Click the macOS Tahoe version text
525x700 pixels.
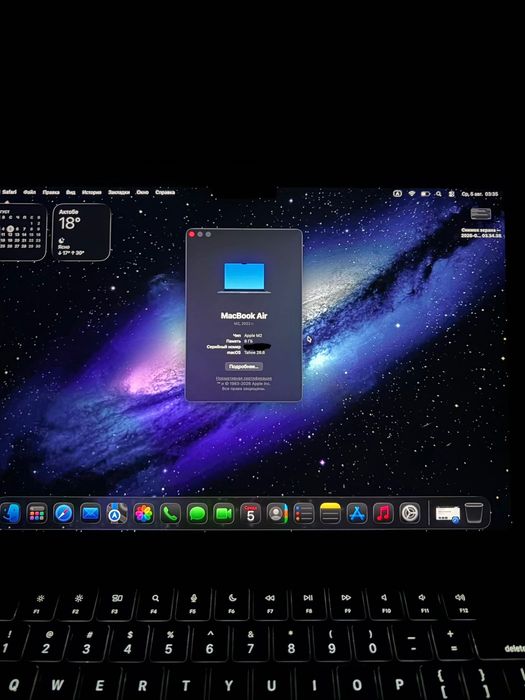(254, 352)
